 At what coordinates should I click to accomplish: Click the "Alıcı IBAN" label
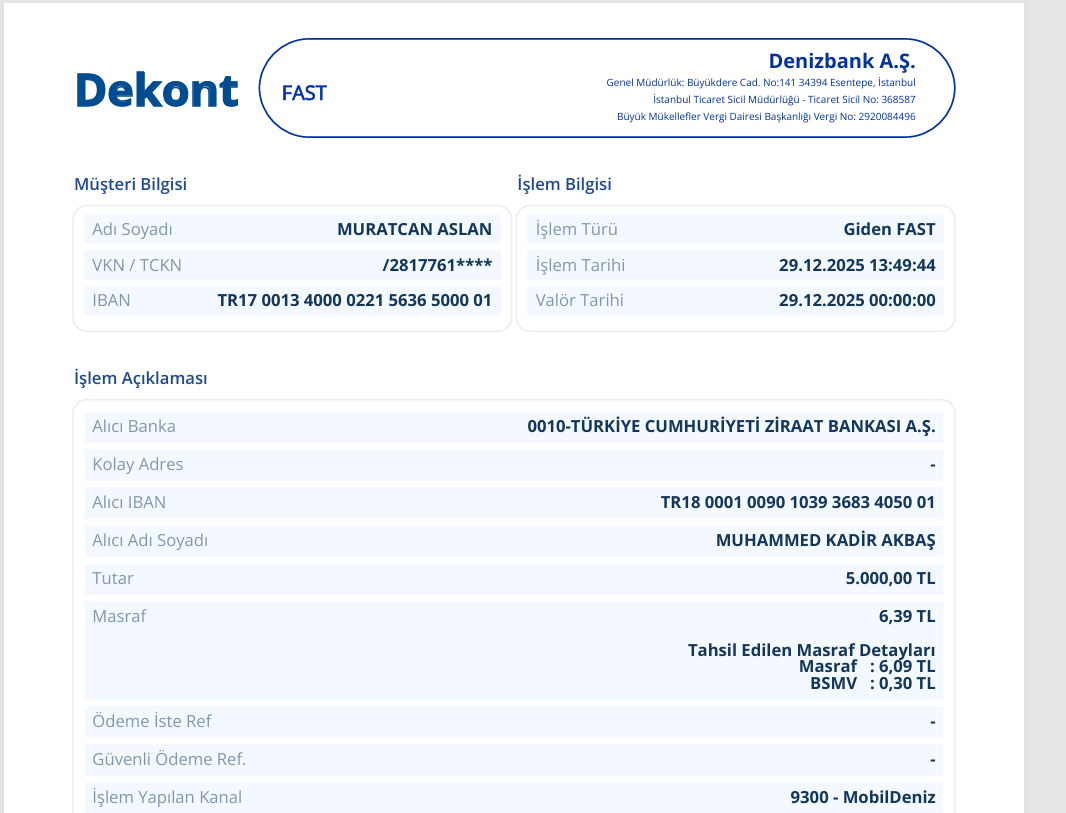click(x=129, y=502)
